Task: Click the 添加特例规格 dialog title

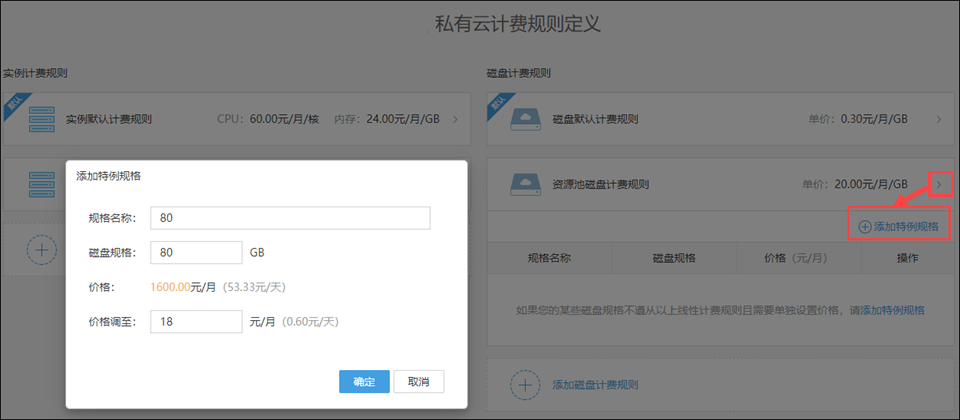Action: [108, 176]
